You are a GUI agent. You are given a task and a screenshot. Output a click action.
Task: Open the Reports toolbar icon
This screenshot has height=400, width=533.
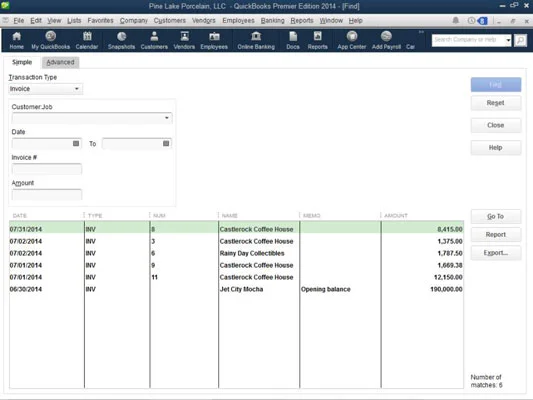(x=317, y=40)
